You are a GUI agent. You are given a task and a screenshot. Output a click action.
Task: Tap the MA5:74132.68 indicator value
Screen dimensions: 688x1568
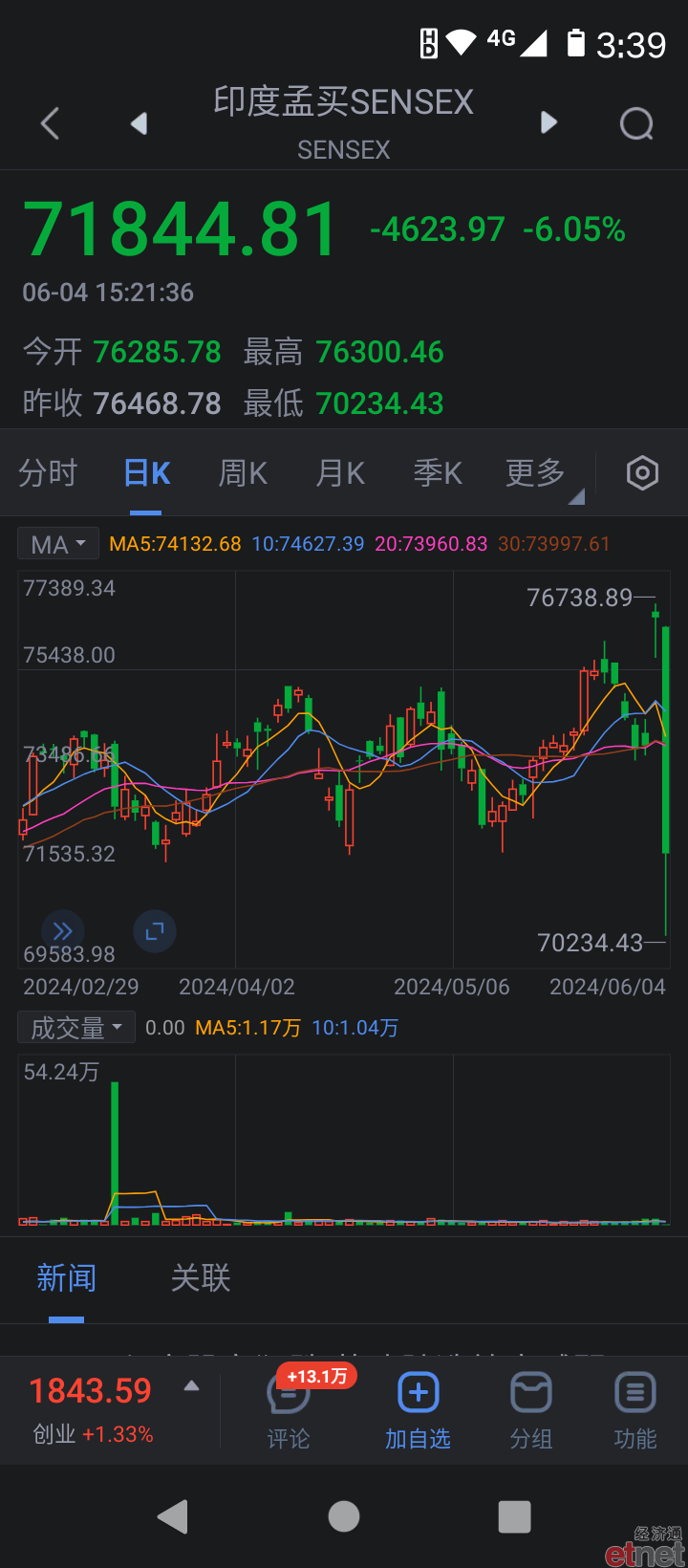tap(175, 544)
